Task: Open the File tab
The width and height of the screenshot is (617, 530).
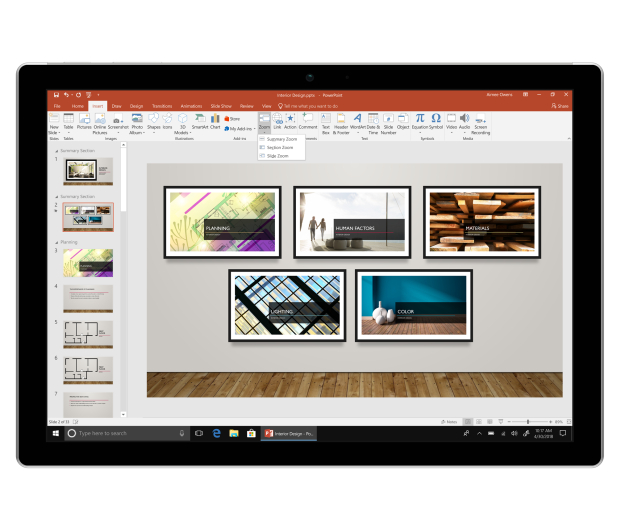Action: coord(57,106)
